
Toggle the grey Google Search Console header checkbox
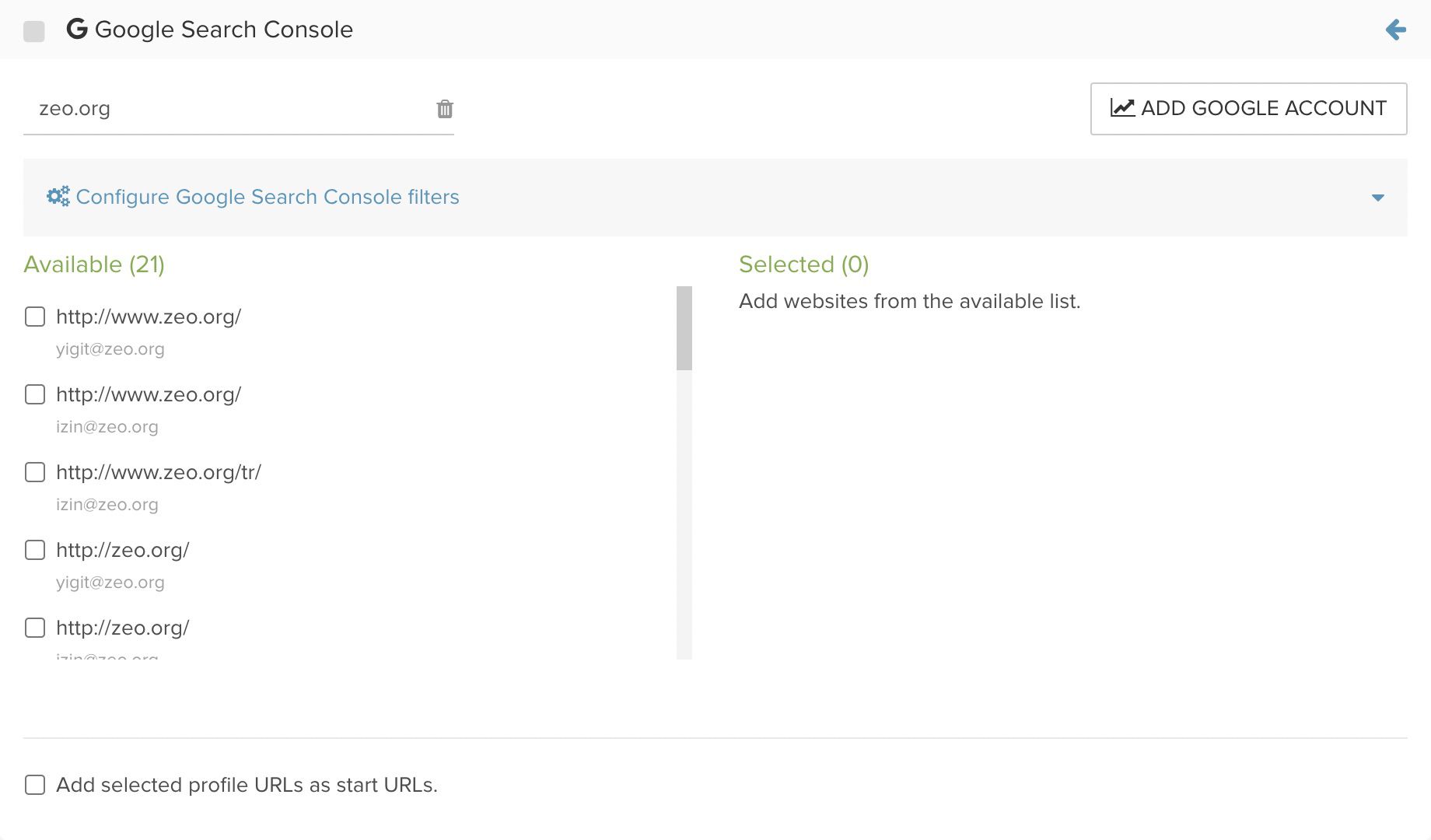pyautogui.click(x=34, y=31)
